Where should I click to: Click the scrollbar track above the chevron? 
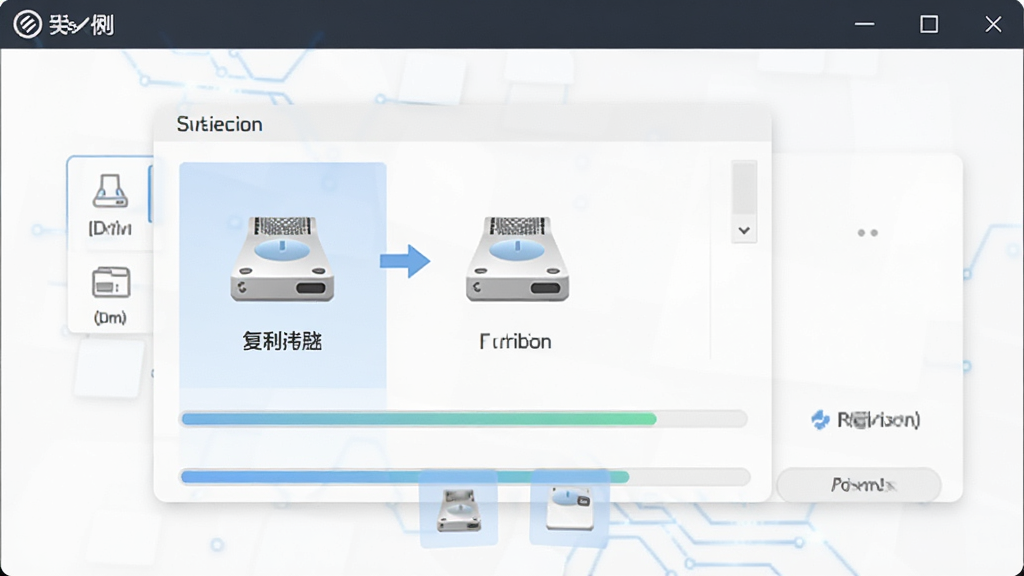[744, 187]
